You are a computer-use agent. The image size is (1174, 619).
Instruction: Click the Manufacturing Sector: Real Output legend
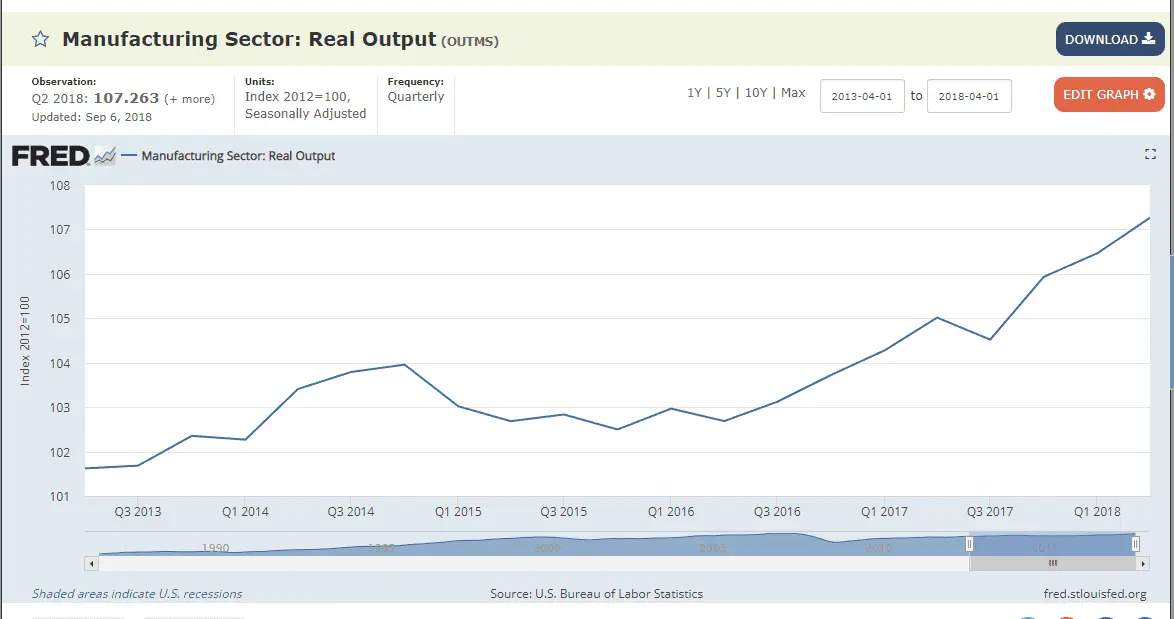pos(228,156)
